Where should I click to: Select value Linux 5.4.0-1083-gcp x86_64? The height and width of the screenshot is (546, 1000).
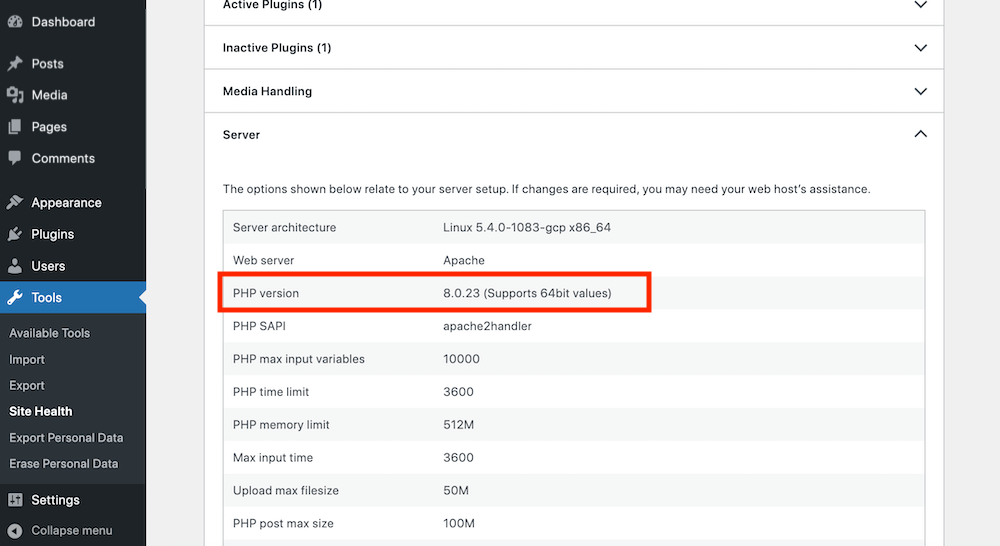[527, 227]
